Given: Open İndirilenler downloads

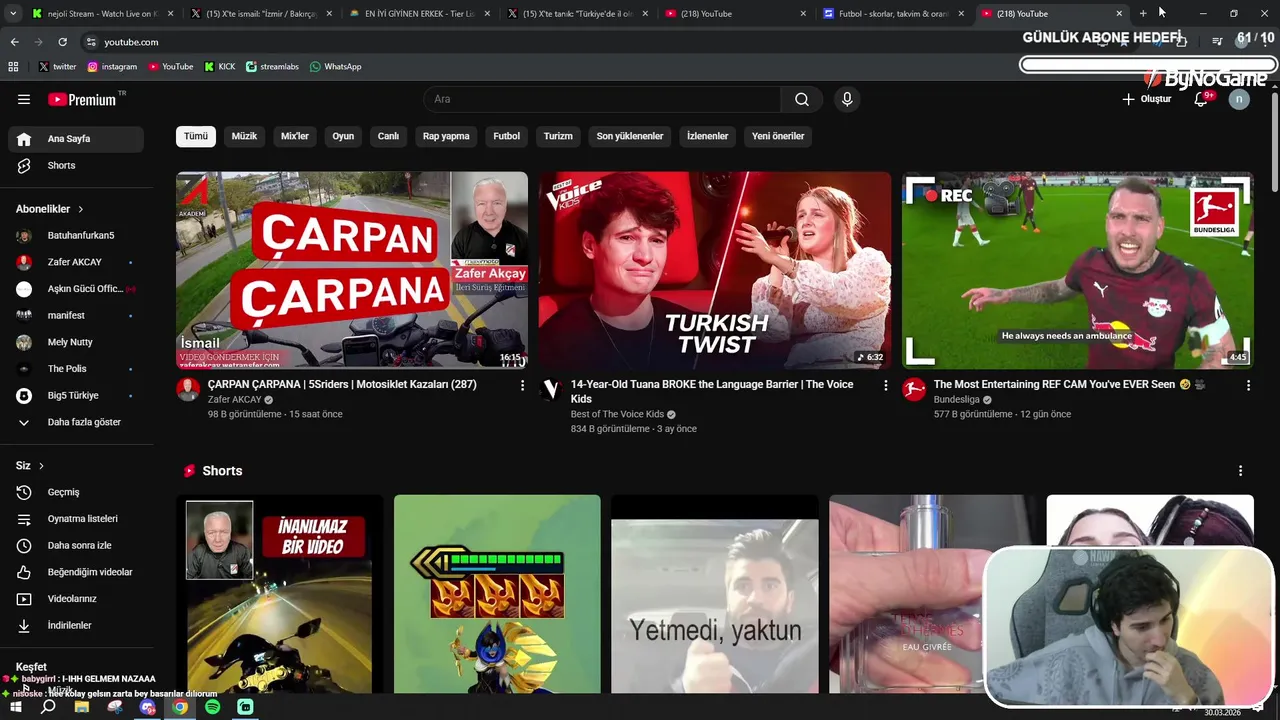Looking at the screenshot, I should [76, 625].
